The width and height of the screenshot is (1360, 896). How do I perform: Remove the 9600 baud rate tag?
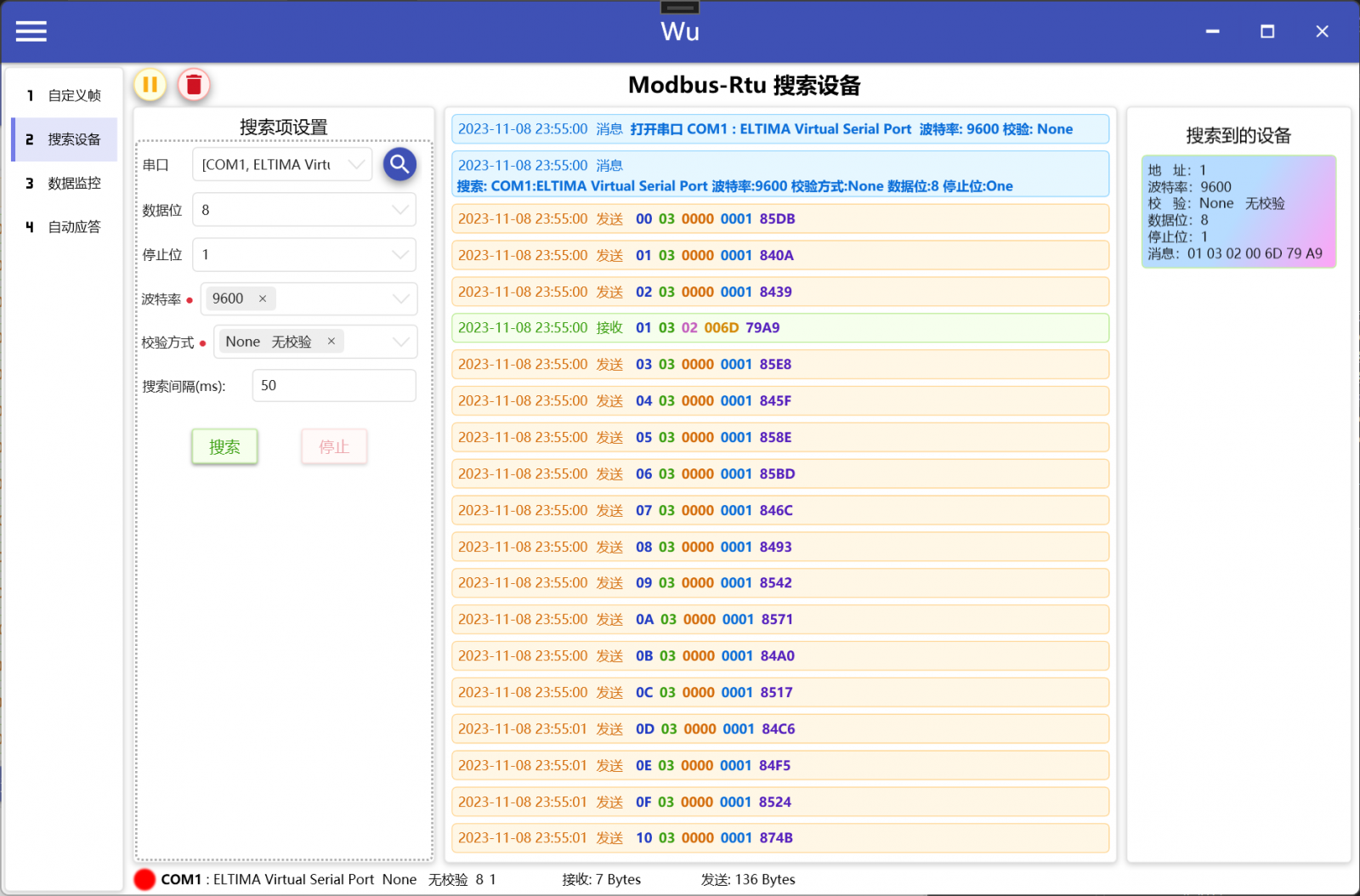tap(263, 298)
